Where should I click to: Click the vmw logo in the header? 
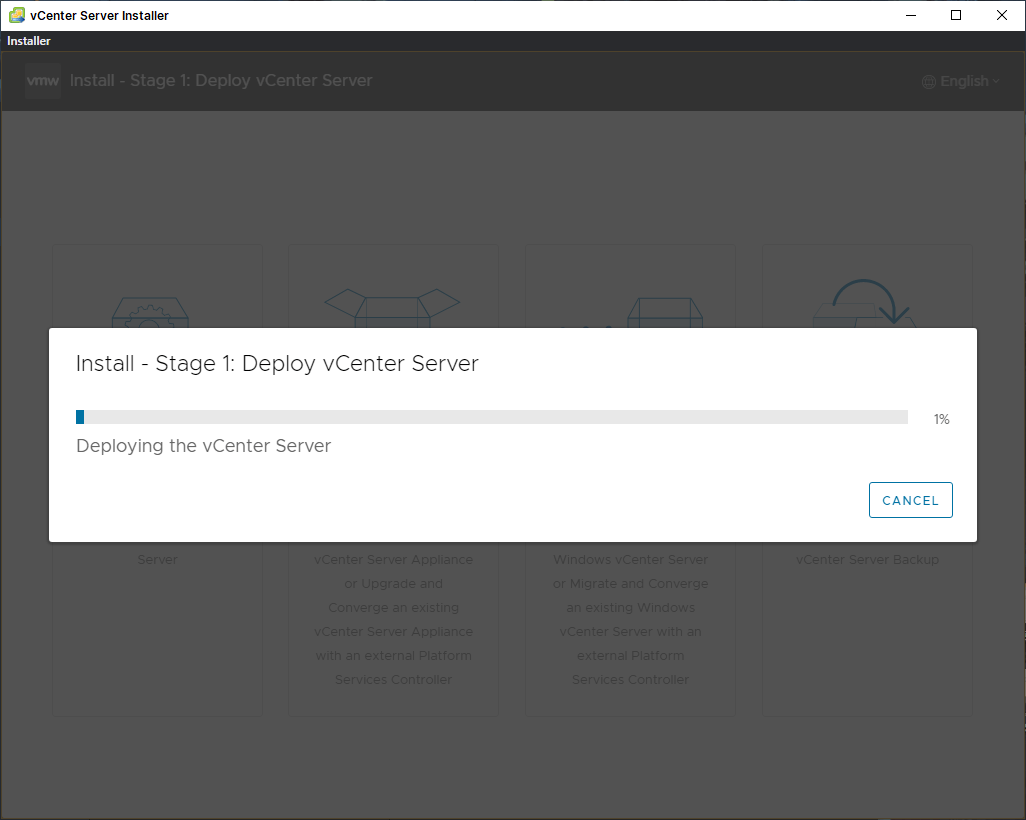point(43,81)
